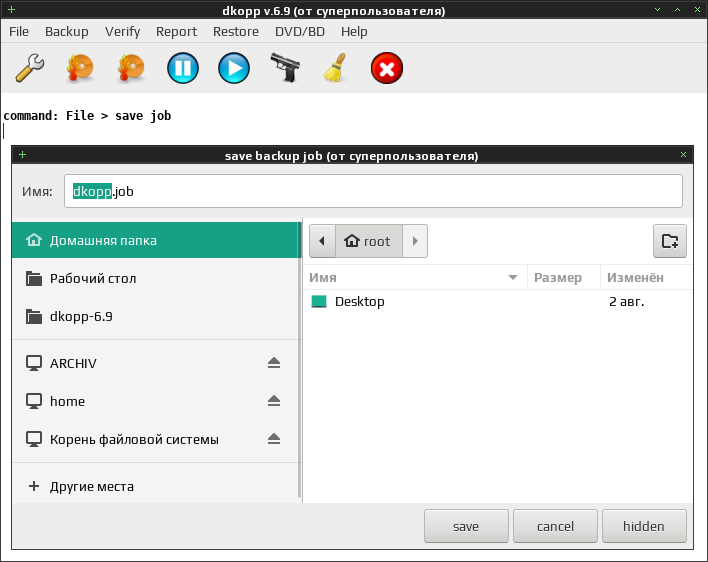Quit dkopp via the red X icon

pyautogui.click(x=387, y=68)
